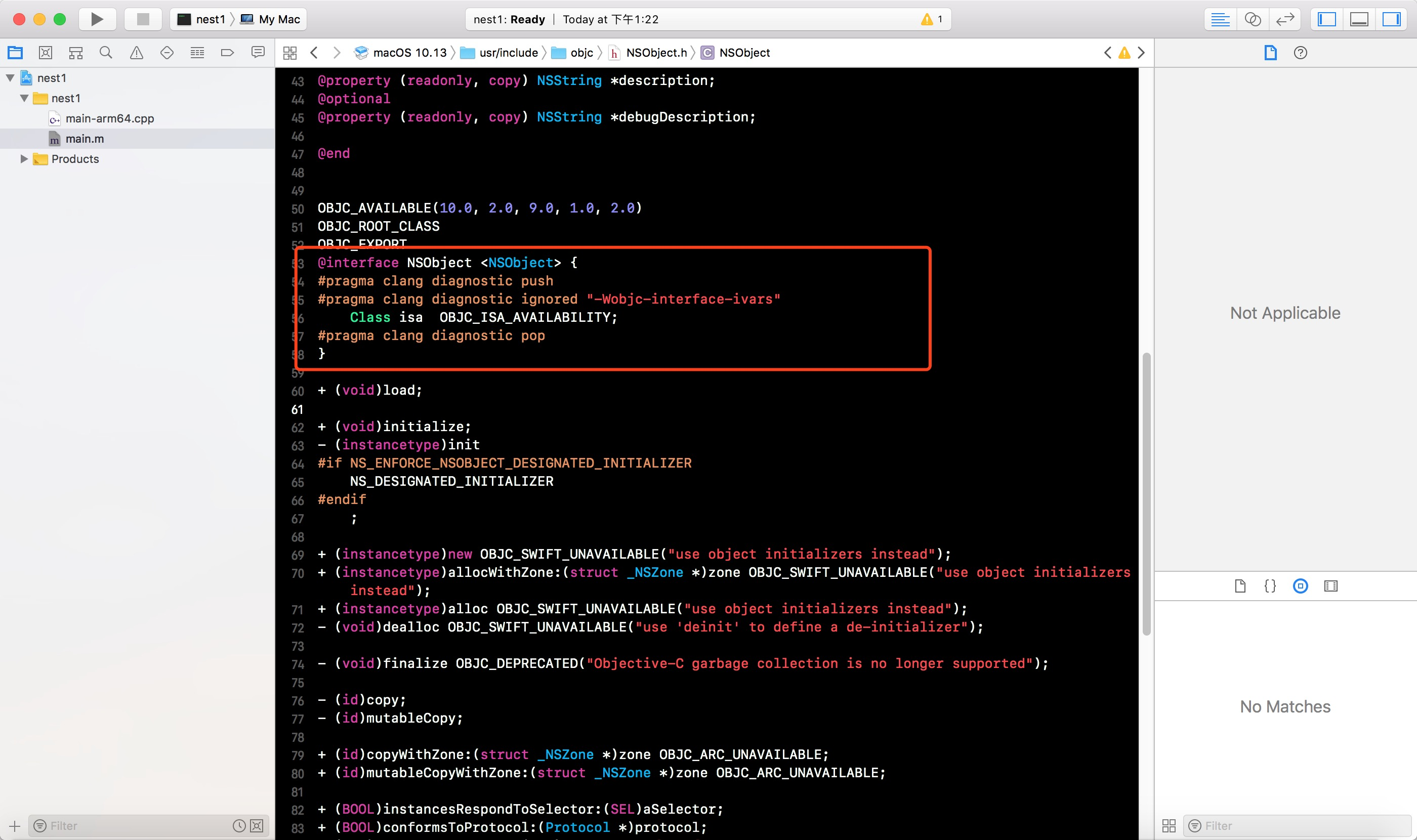
Task: Collapse the nest1 project root
Action: tap(10, 77)
